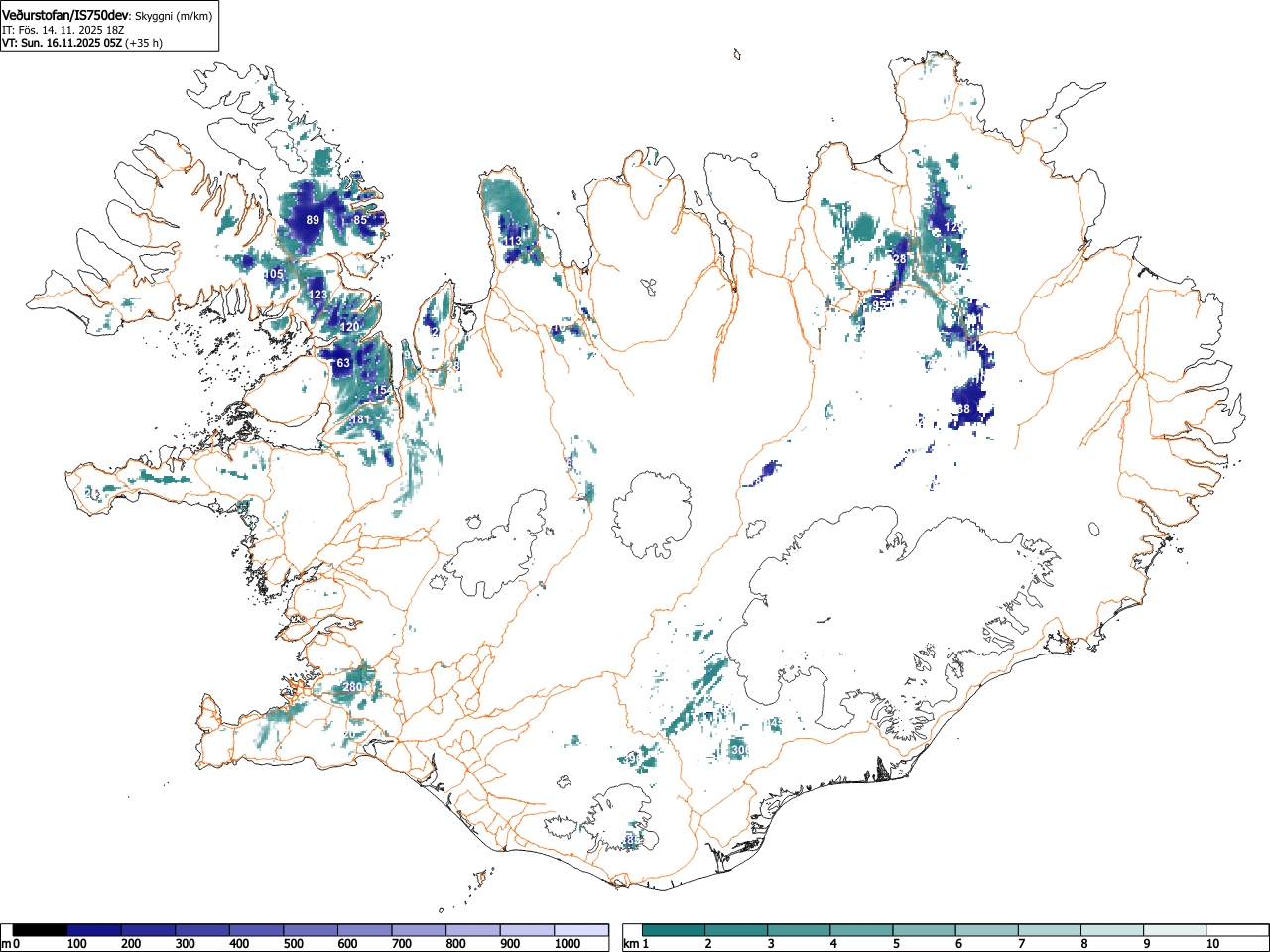Click the visibility value 280 near Reykjavik
This screenshot has width=1270, height=952.
pyautogui.click(x=352, y=687)
